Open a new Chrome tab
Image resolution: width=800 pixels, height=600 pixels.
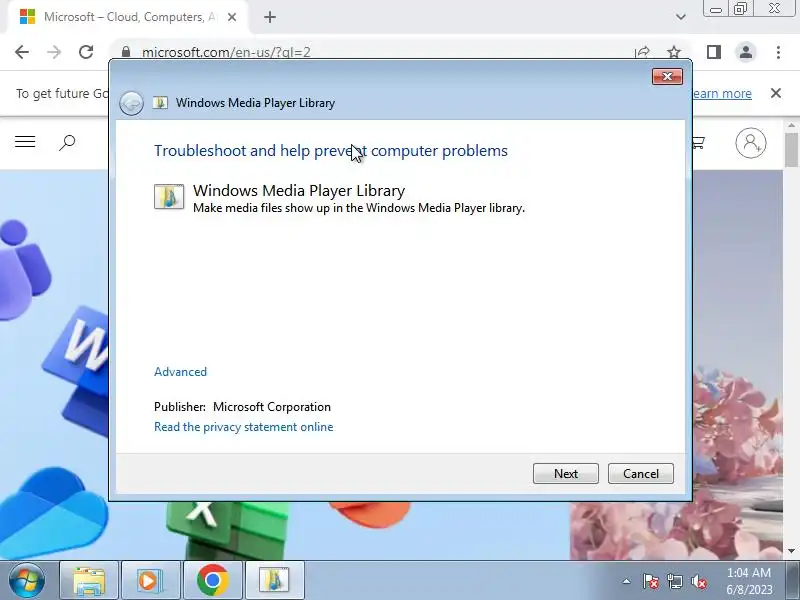point(270,17)
